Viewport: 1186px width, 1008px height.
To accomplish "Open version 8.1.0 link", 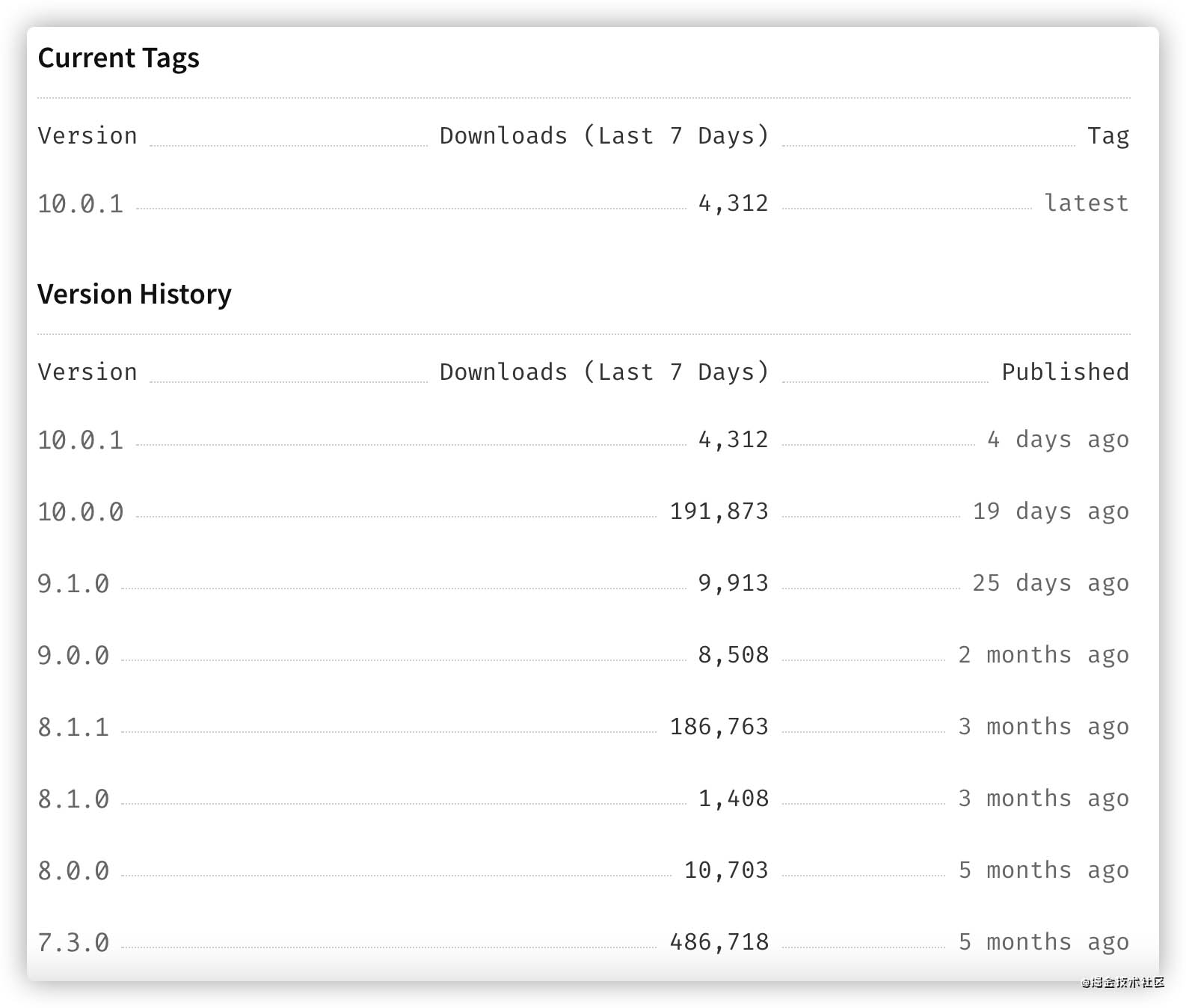I will click(x=73, y=799).
